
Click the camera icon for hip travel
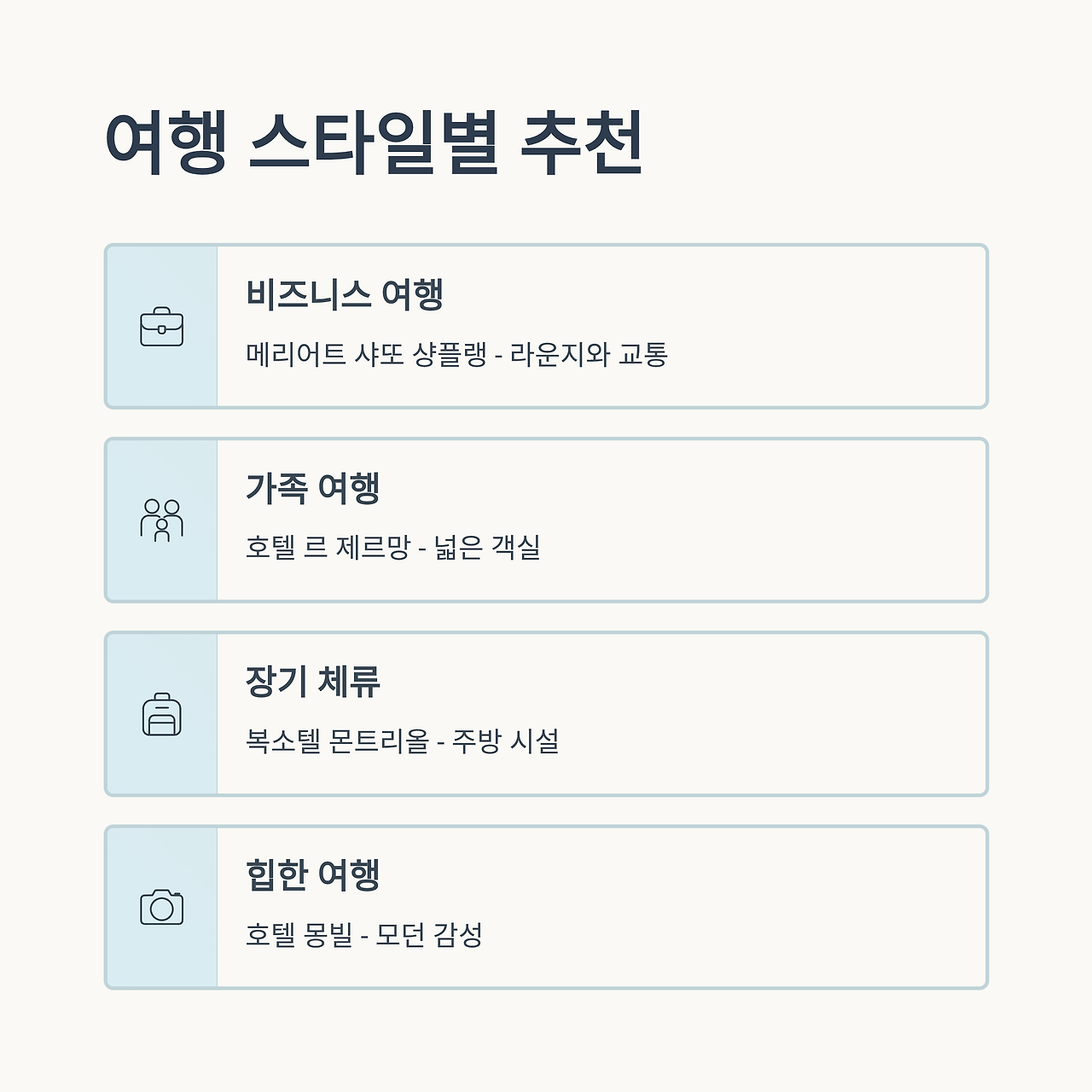162,908
